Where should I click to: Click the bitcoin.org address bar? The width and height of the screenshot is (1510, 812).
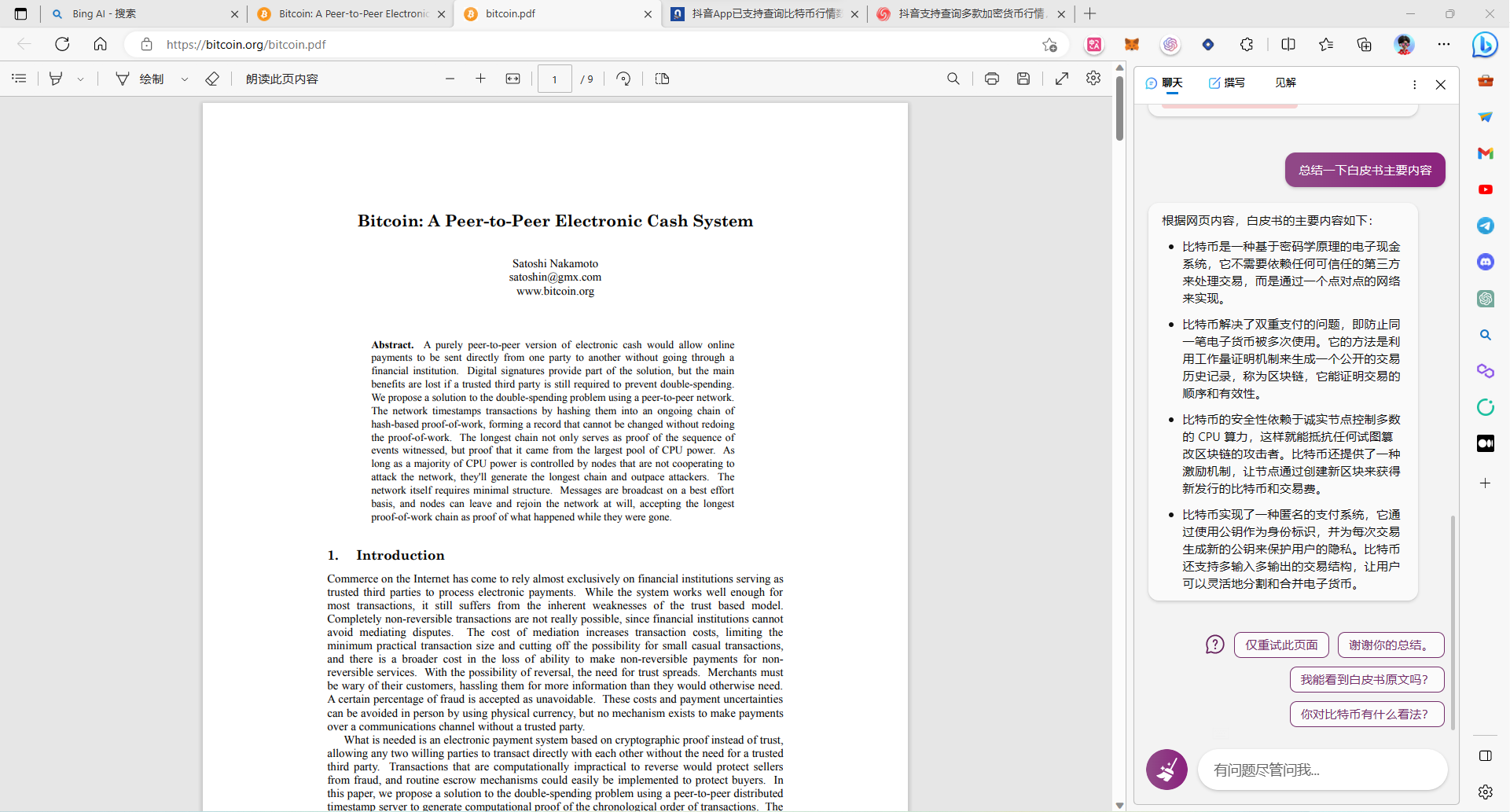(597, 45)
